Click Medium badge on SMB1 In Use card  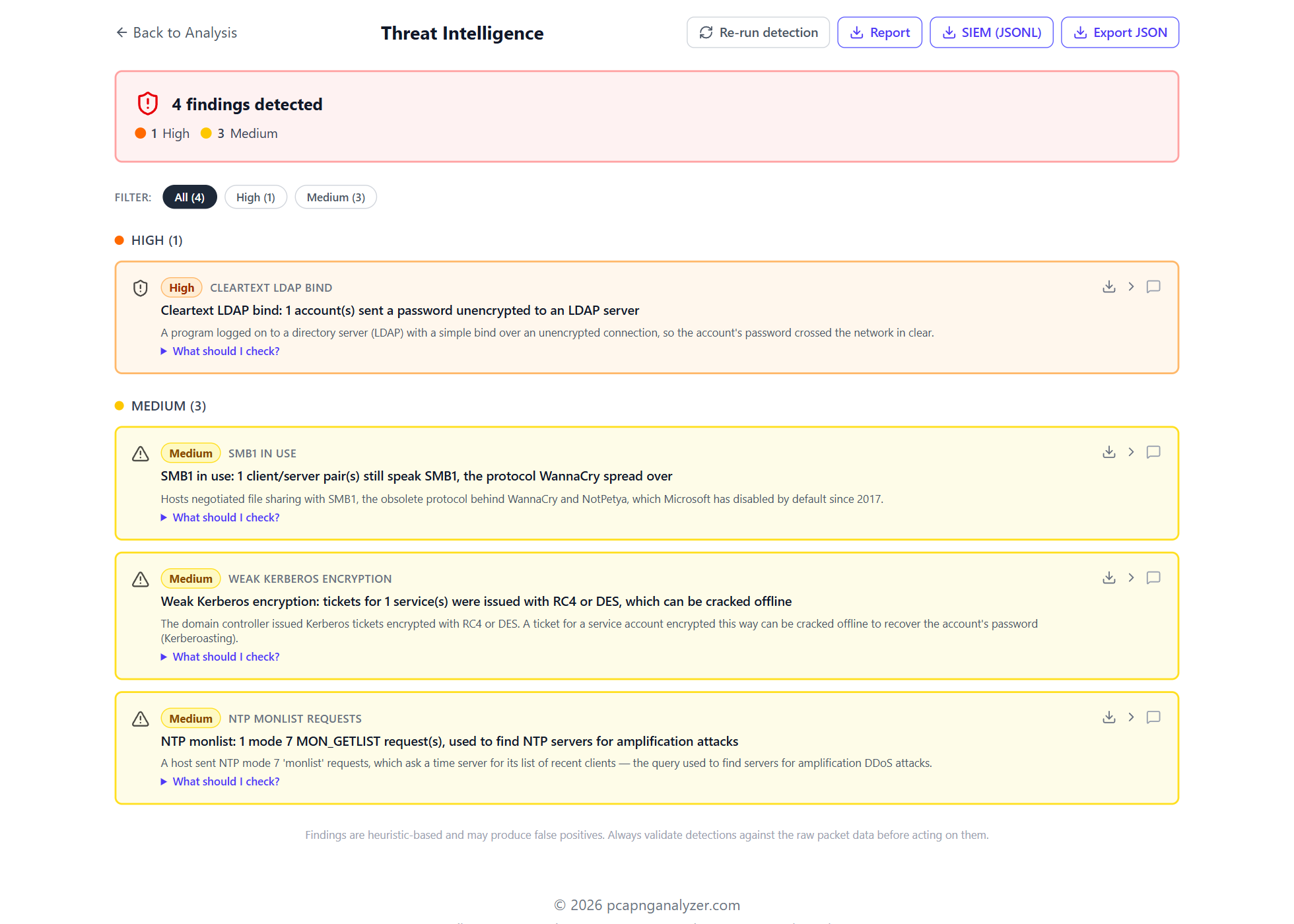pos(191,453)
